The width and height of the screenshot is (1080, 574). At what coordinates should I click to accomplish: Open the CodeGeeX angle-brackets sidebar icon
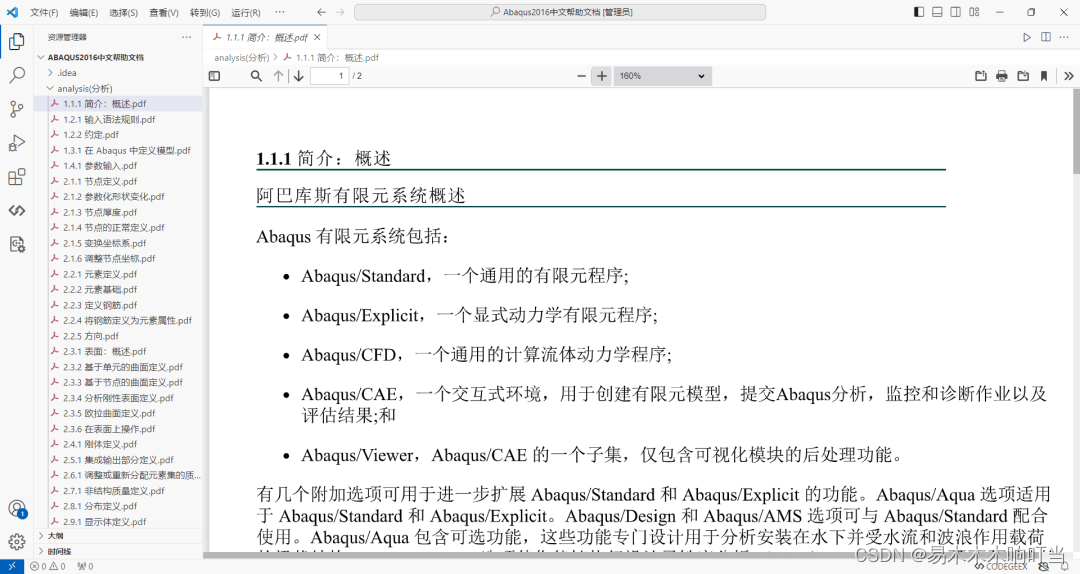(x=17, y=210)
